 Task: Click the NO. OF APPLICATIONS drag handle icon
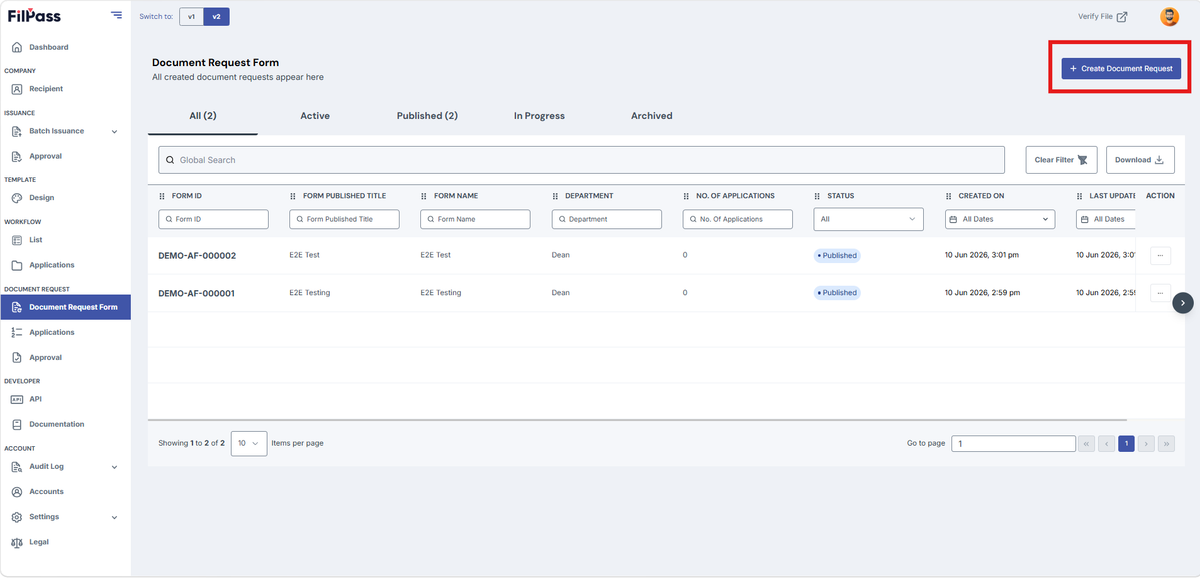pos(687,196)
